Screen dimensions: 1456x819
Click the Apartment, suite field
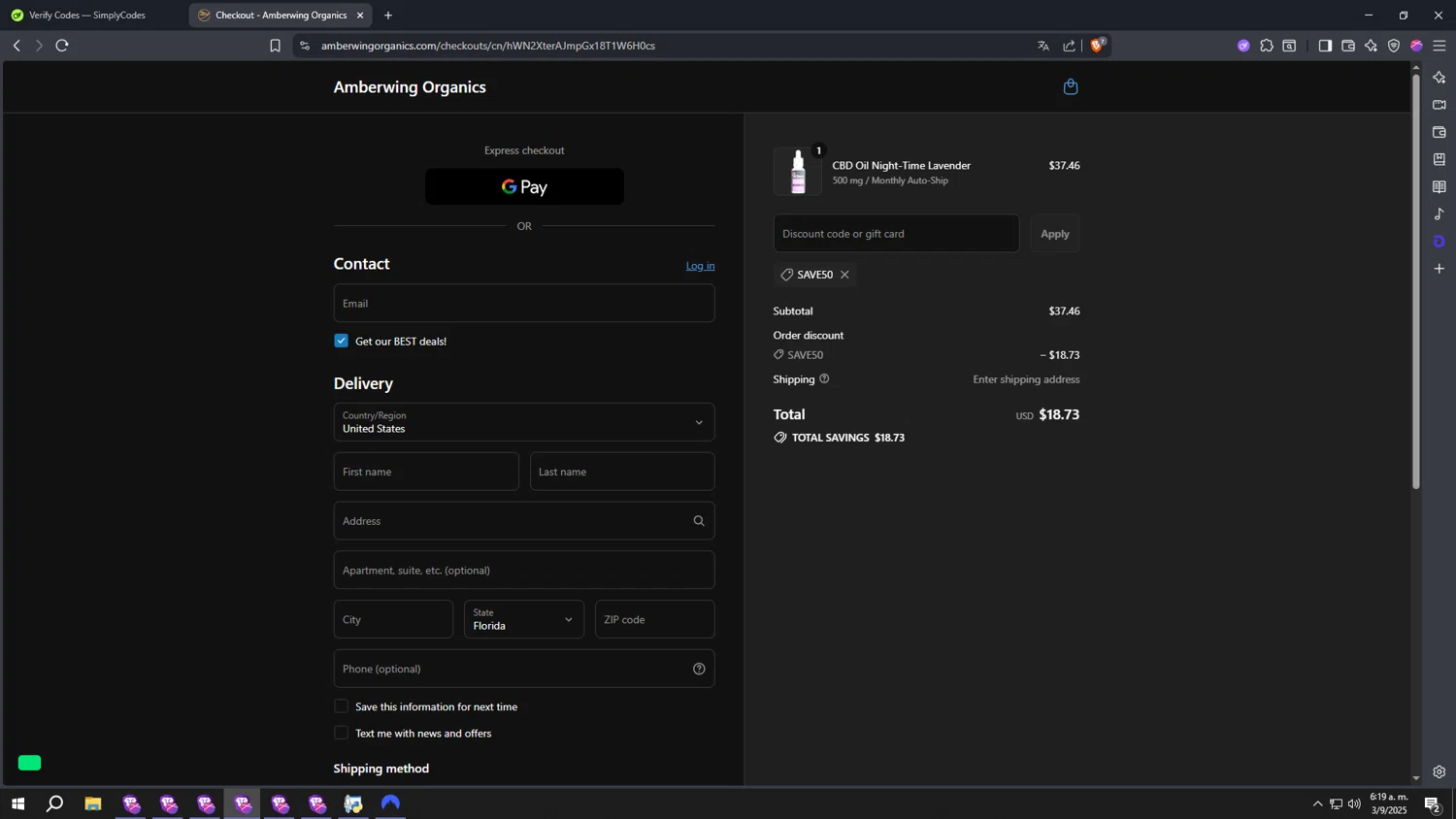pos(524,571)
